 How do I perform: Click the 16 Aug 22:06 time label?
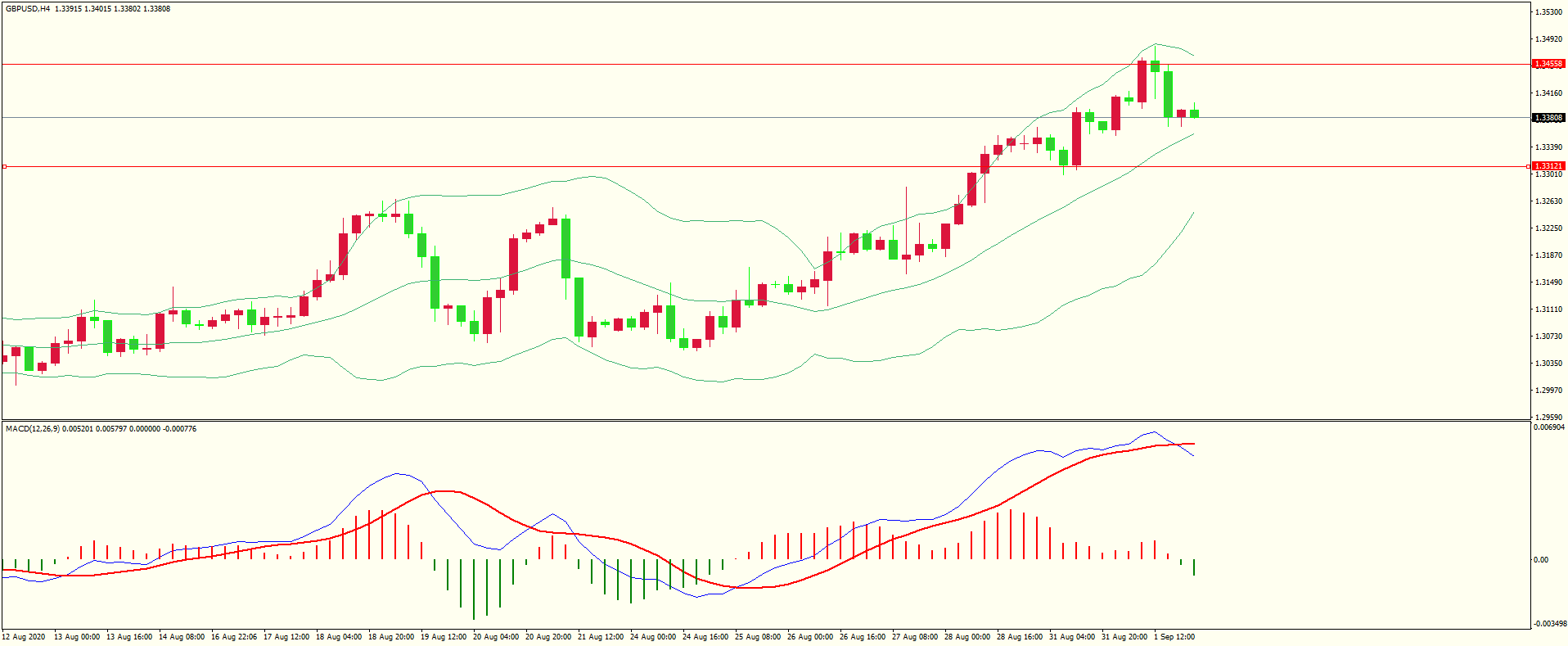(x=234, y=637)
